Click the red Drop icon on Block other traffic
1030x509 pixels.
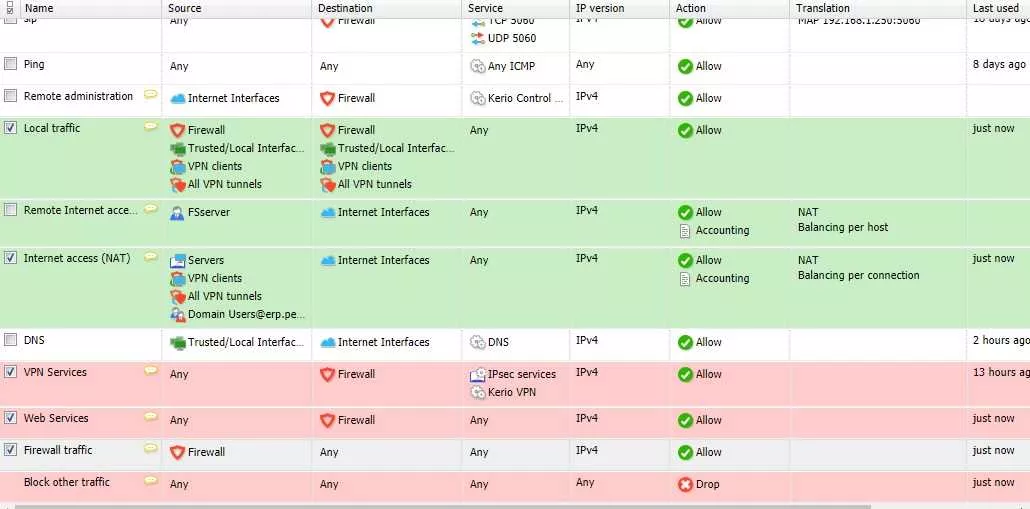pyautogui.click(x=685, y=485)
